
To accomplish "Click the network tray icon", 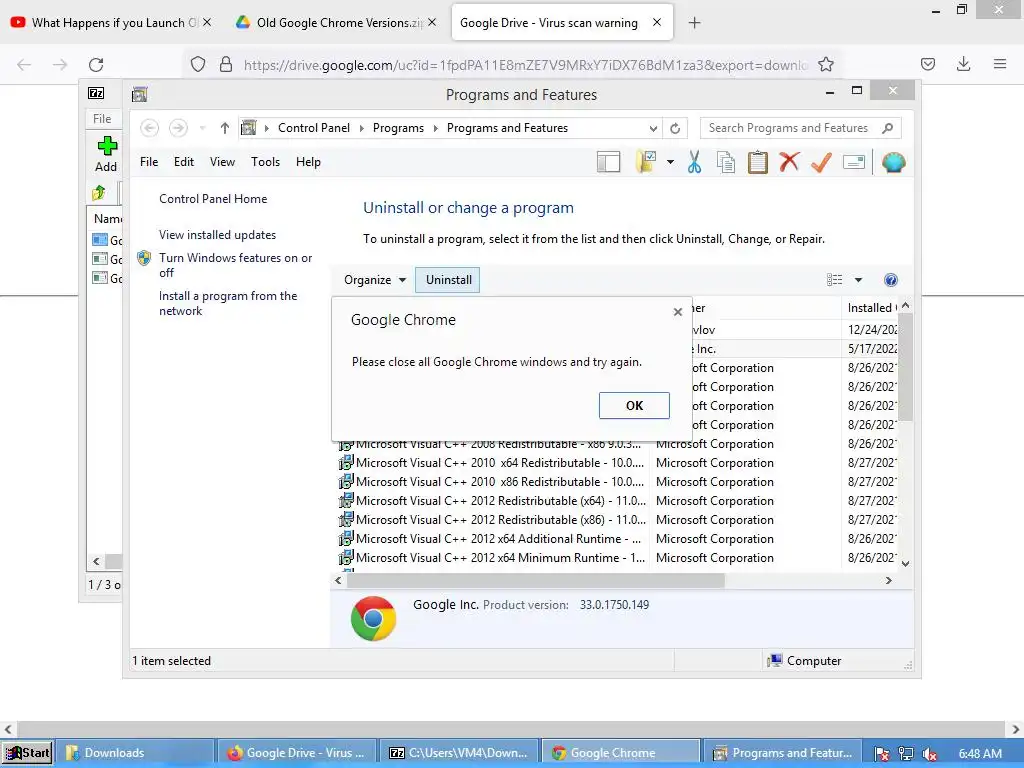I will click(x=906, y=753).
